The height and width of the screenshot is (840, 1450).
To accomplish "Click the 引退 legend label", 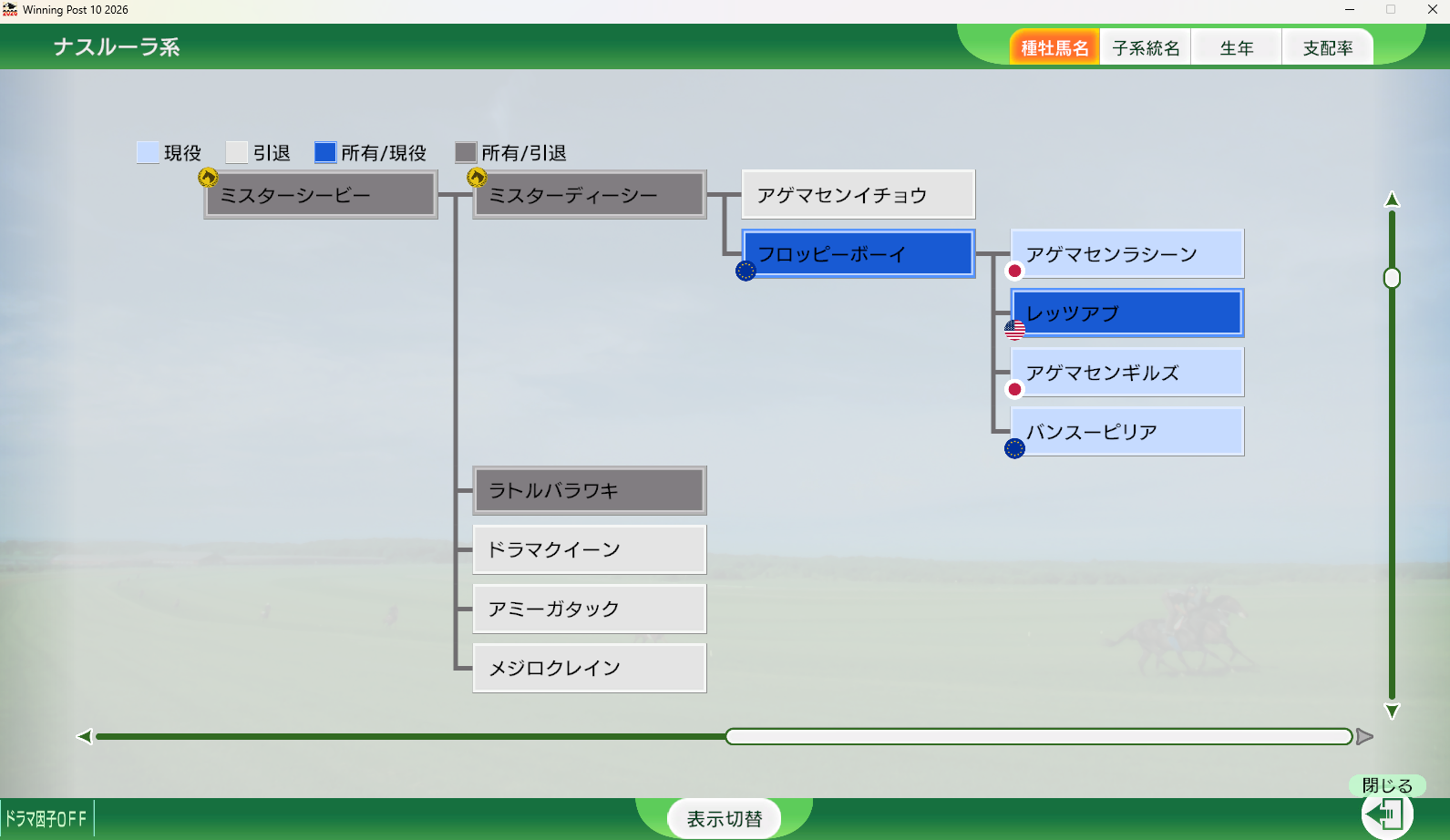I will point(272,153).
